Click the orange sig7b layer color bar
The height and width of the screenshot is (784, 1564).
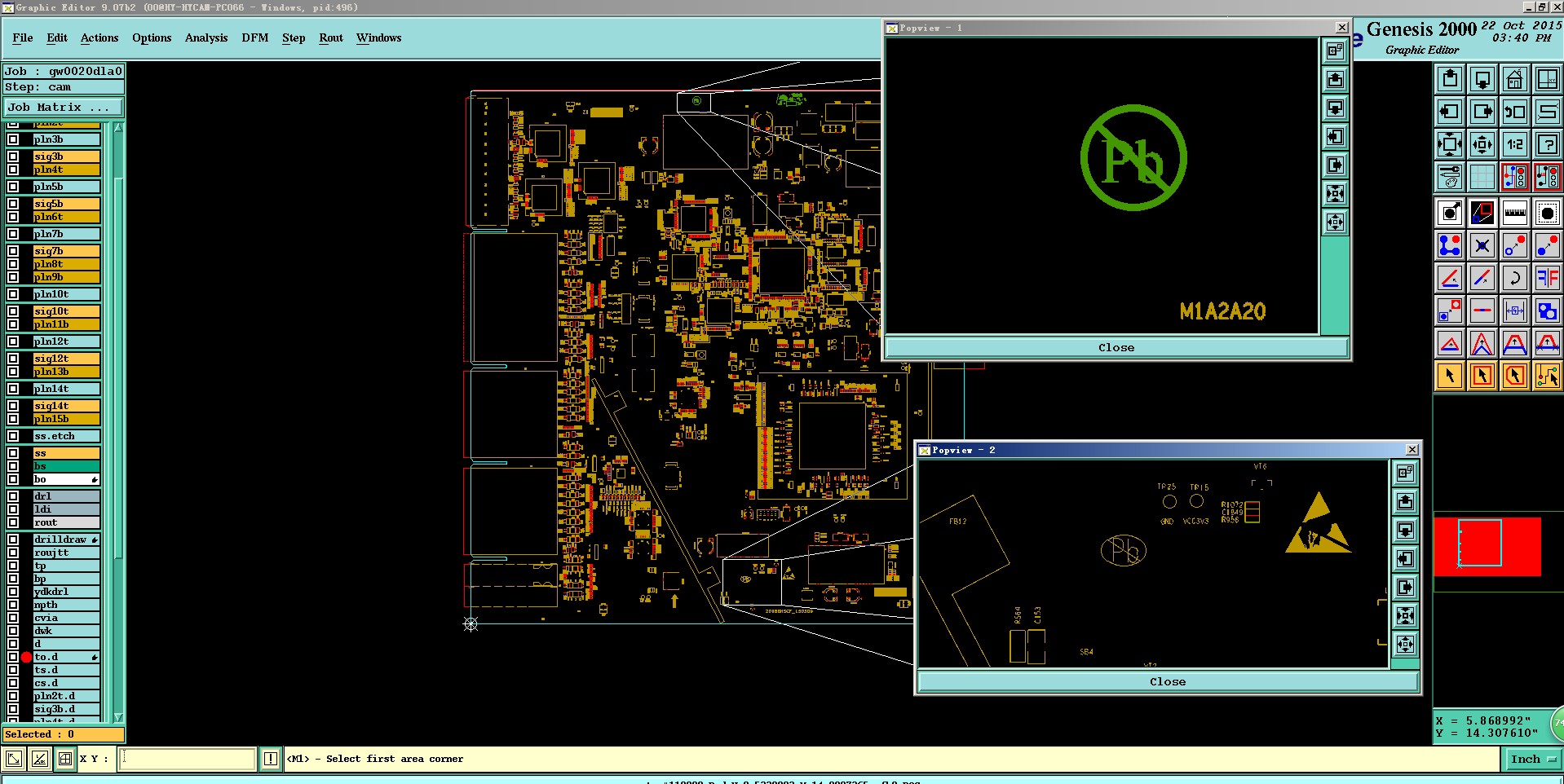coord(66,251)
